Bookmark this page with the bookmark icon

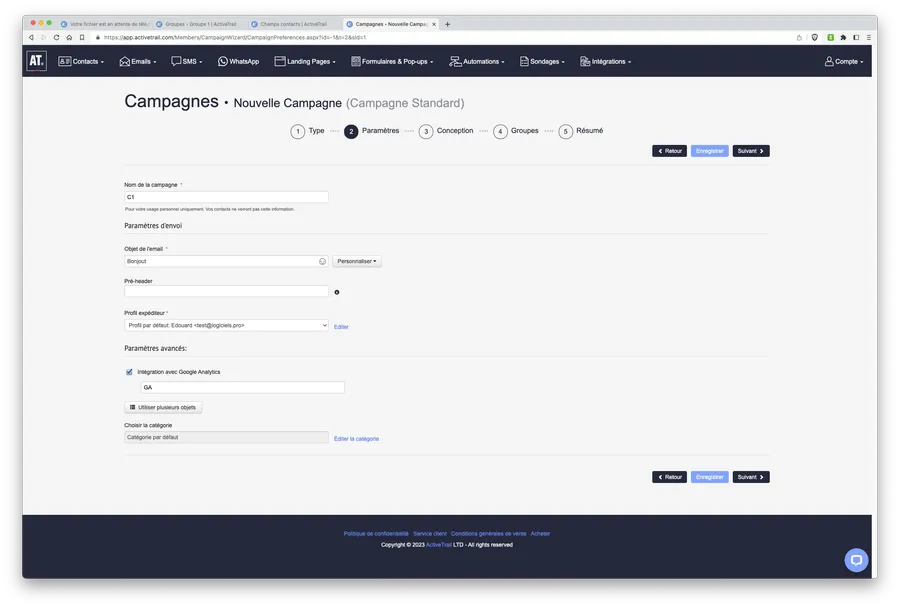(x=82, y=37)
